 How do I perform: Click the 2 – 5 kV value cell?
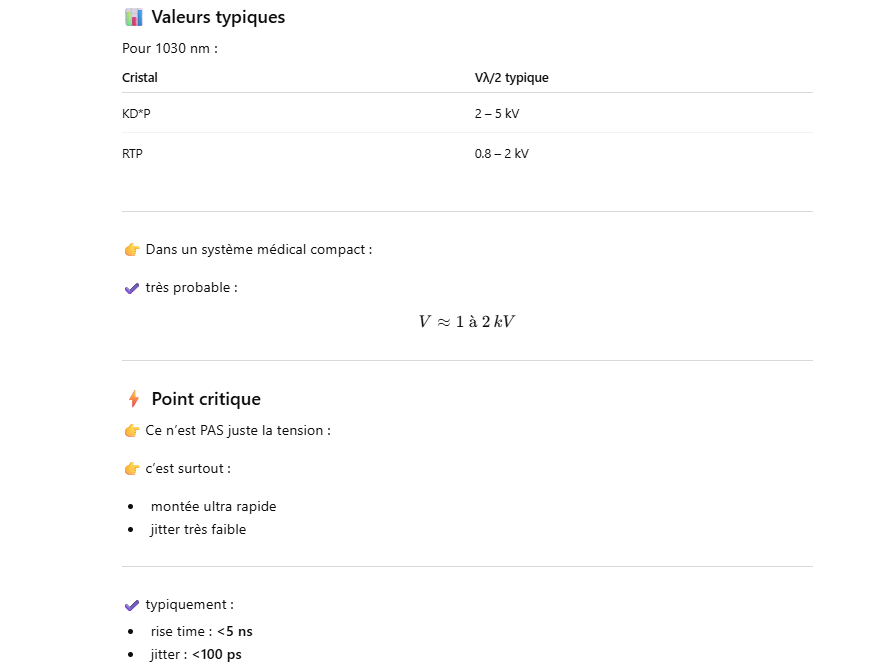[497, 114]
